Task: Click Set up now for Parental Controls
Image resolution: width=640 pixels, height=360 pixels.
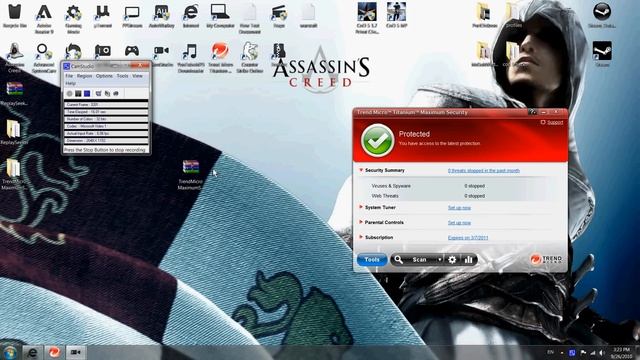Action: (x=459, y=223)
